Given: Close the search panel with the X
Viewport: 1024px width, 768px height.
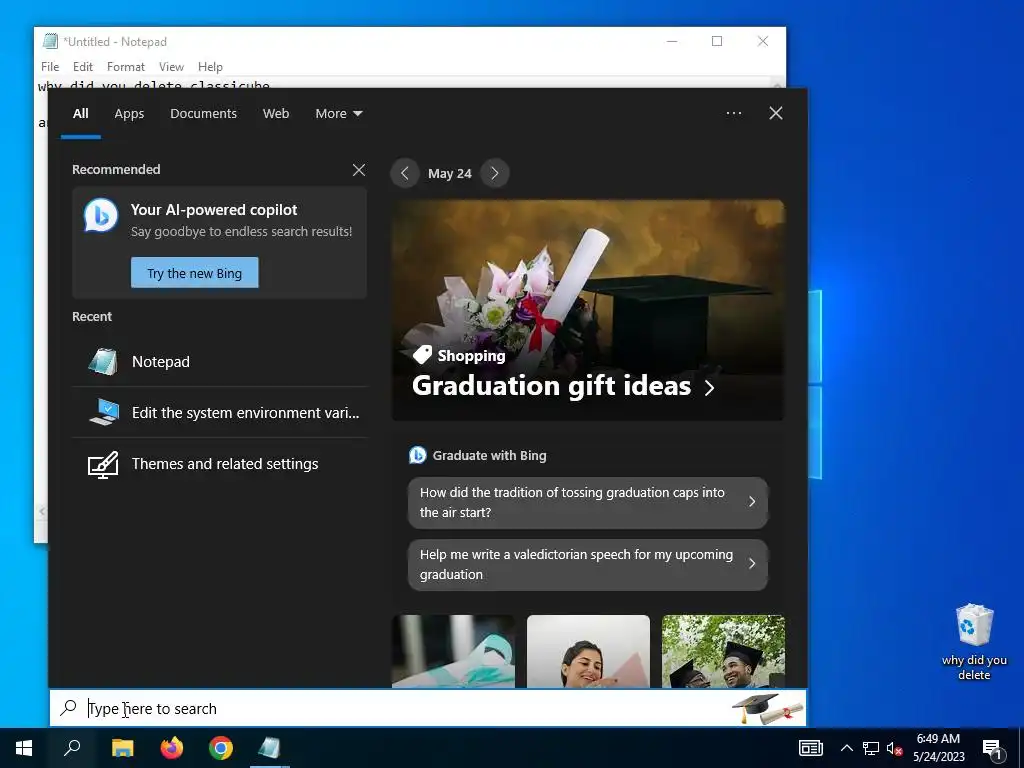Looking at the screenshot, I should (776, 113).
